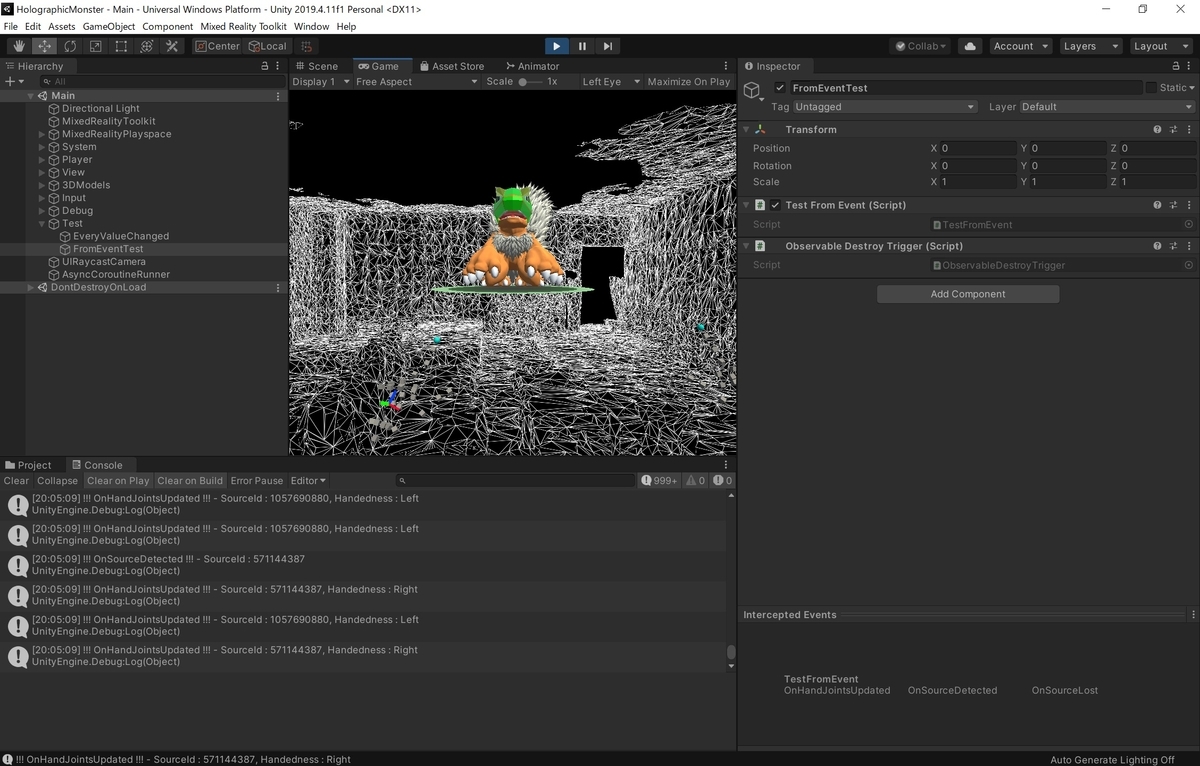The height and width of the screenshot is (766, 1200).
Task: Toggle console Collapse mode
Action: [x=57, y=481]
